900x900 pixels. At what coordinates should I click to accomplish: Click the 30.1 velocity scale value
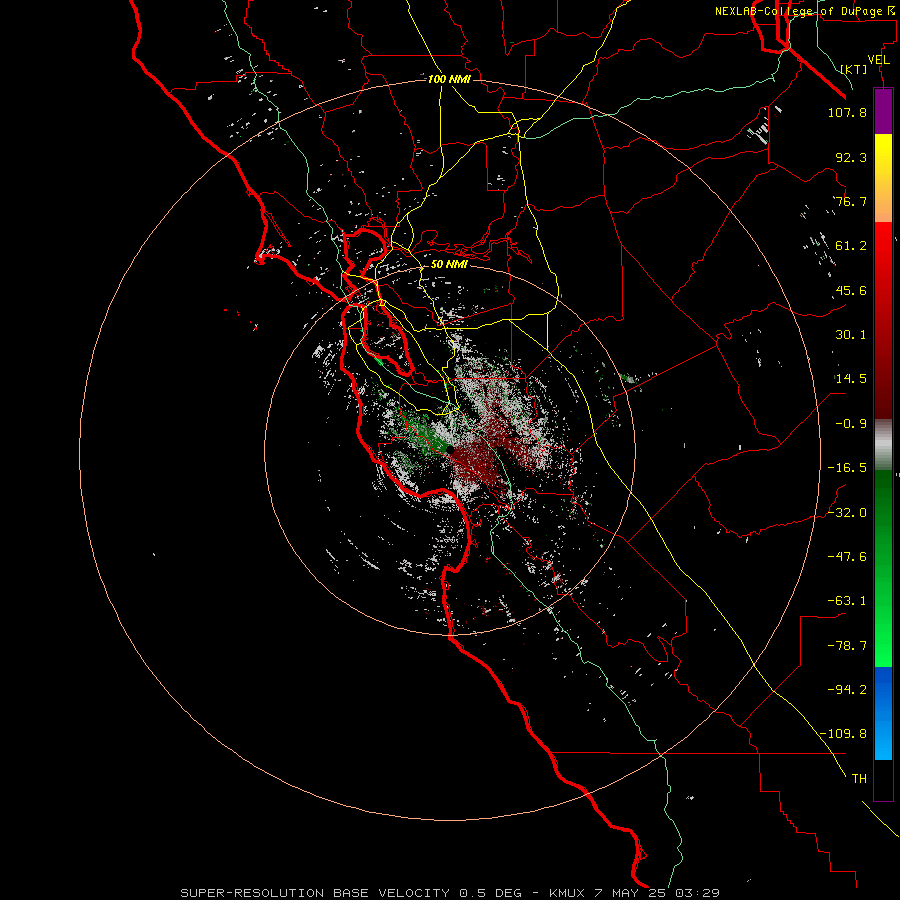[x=851, y=335]
